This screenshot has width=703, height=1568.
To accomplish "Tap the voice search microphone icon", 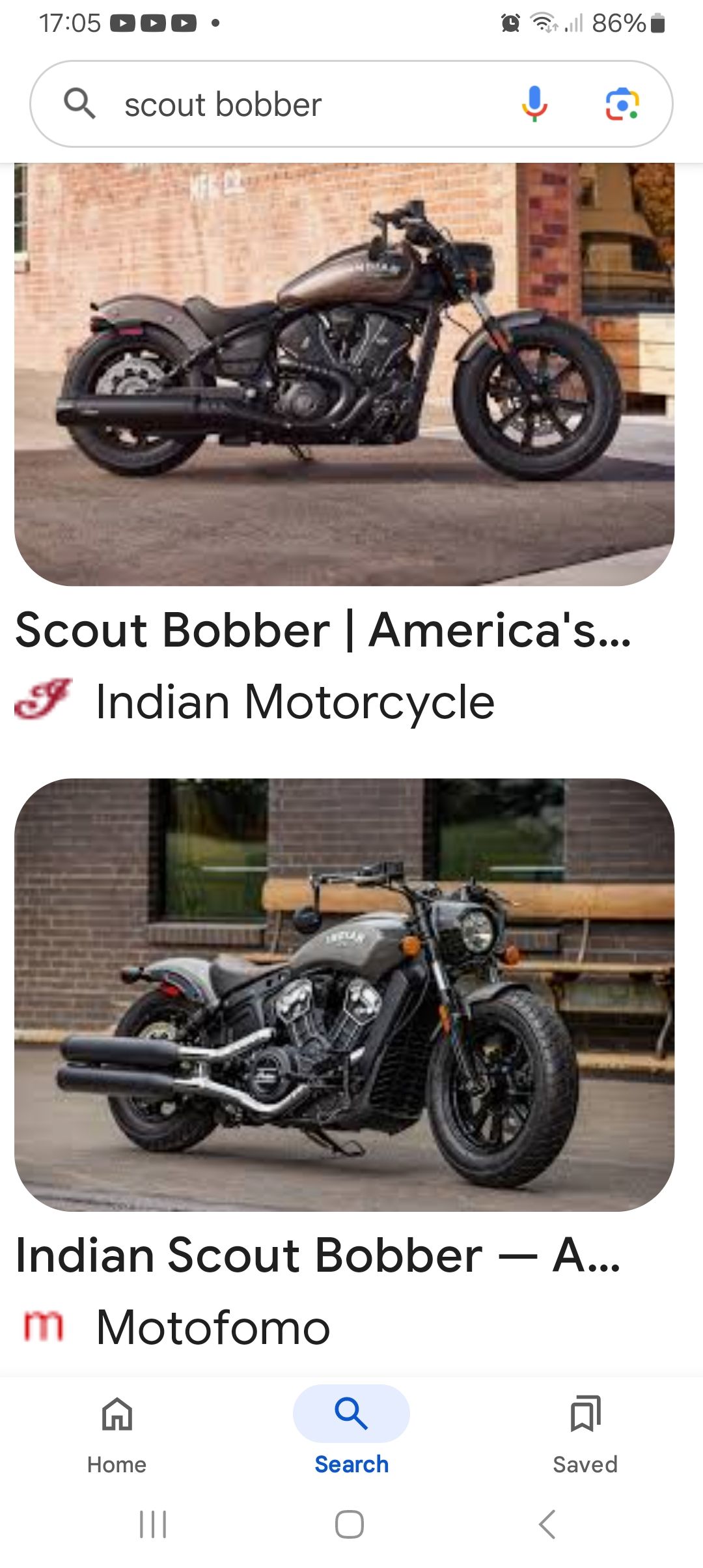I will click(534, 104).
